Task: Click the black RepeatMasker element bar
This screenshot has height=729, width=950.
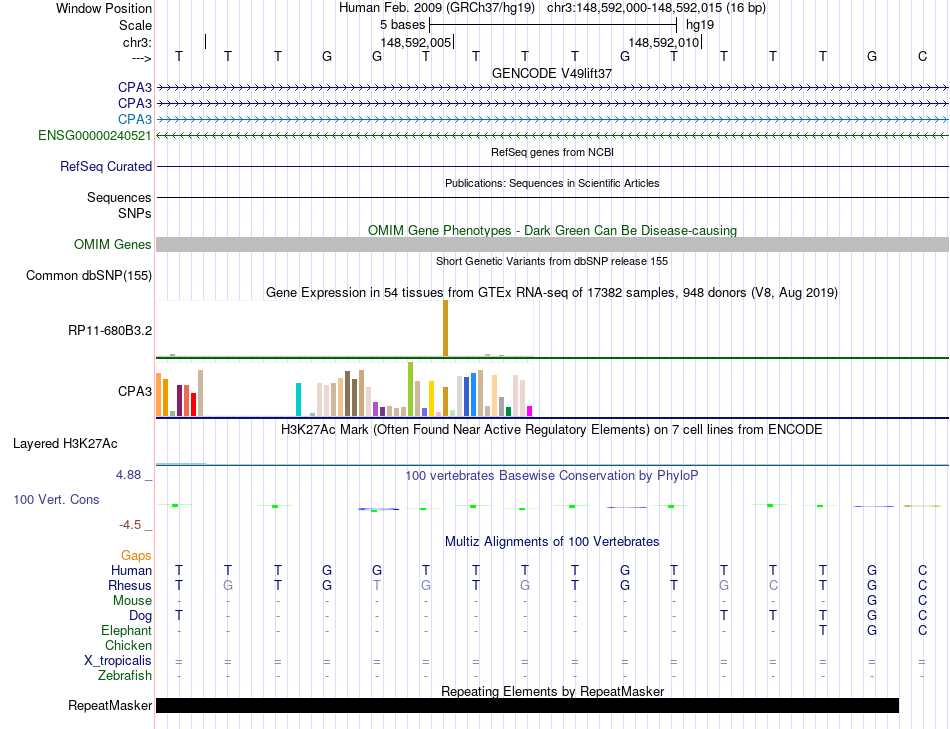Action: (527, 705)
